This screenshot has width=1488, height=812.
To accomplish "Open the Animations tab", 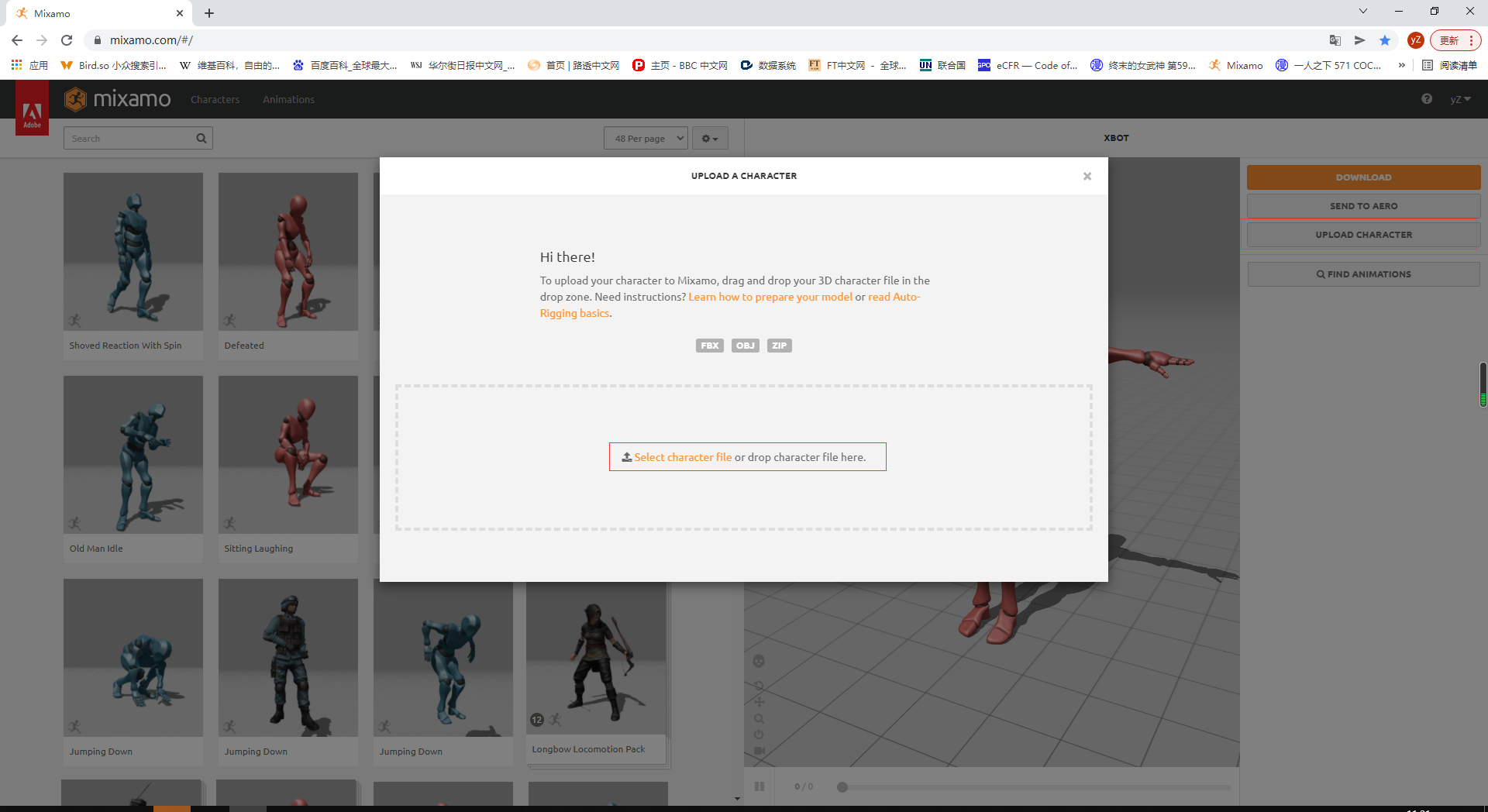I will [x=289, y=99].
